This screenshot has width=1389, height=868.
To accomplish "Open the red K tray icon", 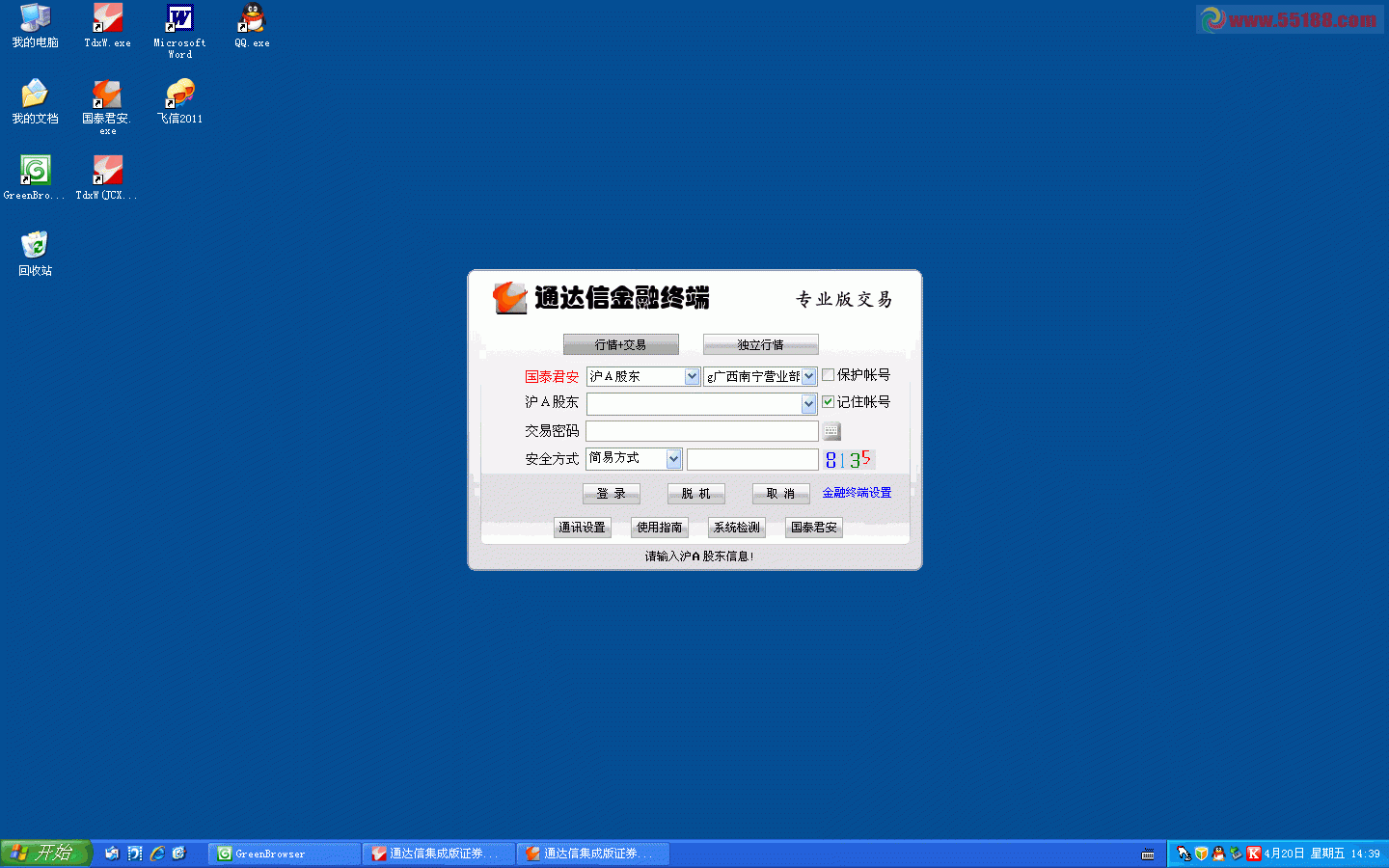I will (1253, 854).
